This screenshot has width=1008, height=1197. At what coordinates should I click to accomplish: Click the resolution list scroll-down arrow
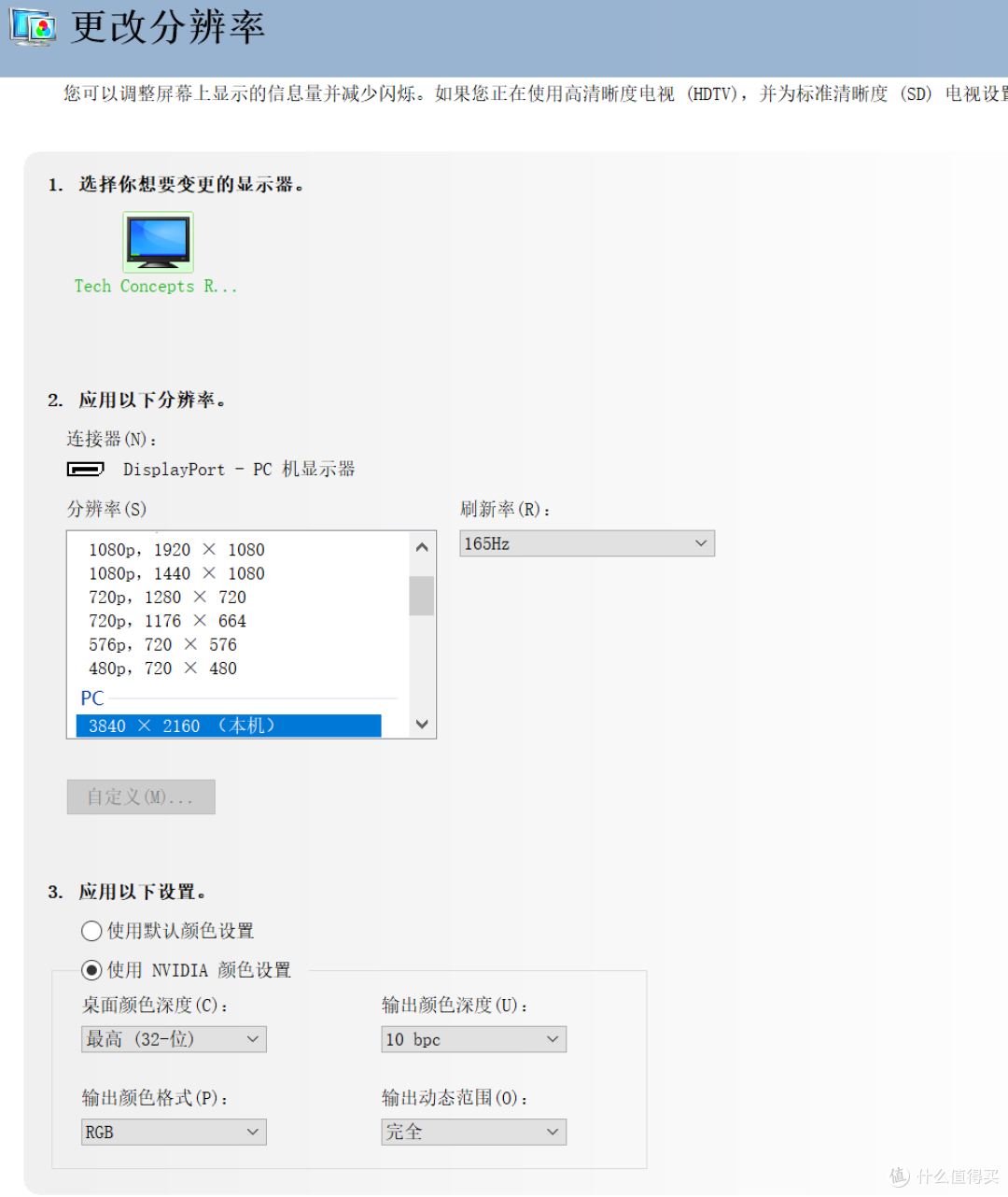(421, 724)
